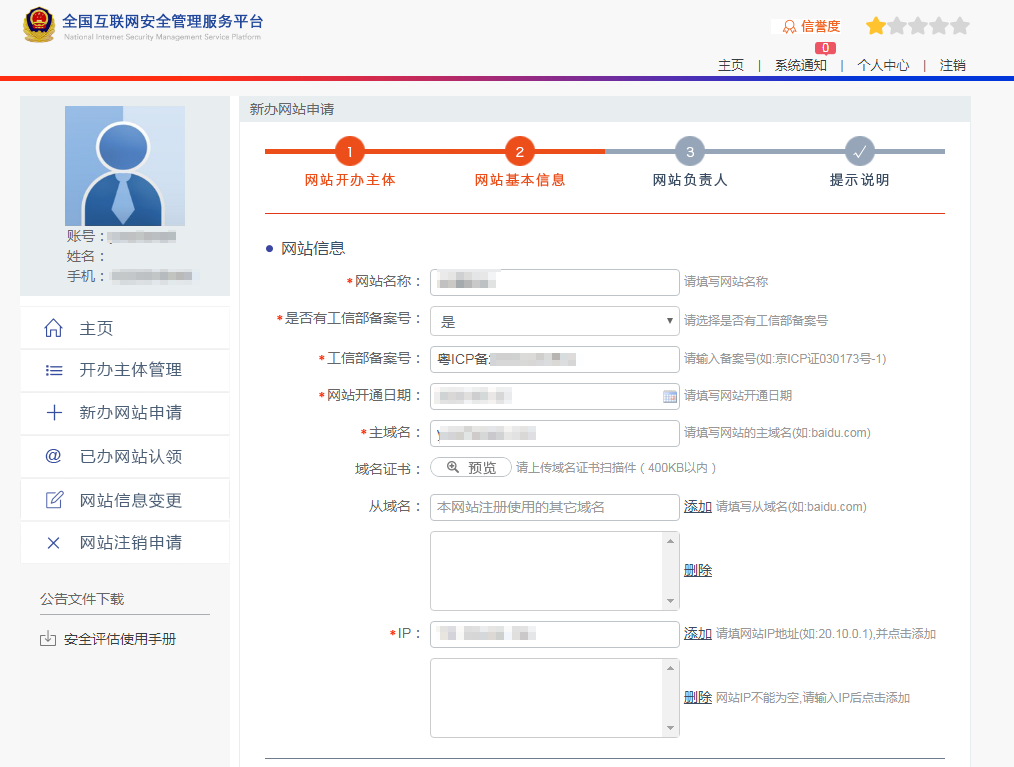This screenshot has width=1014, height=767.
Task: Click the list icon beside 开办主体管理
Action: [x=54, y=370]
